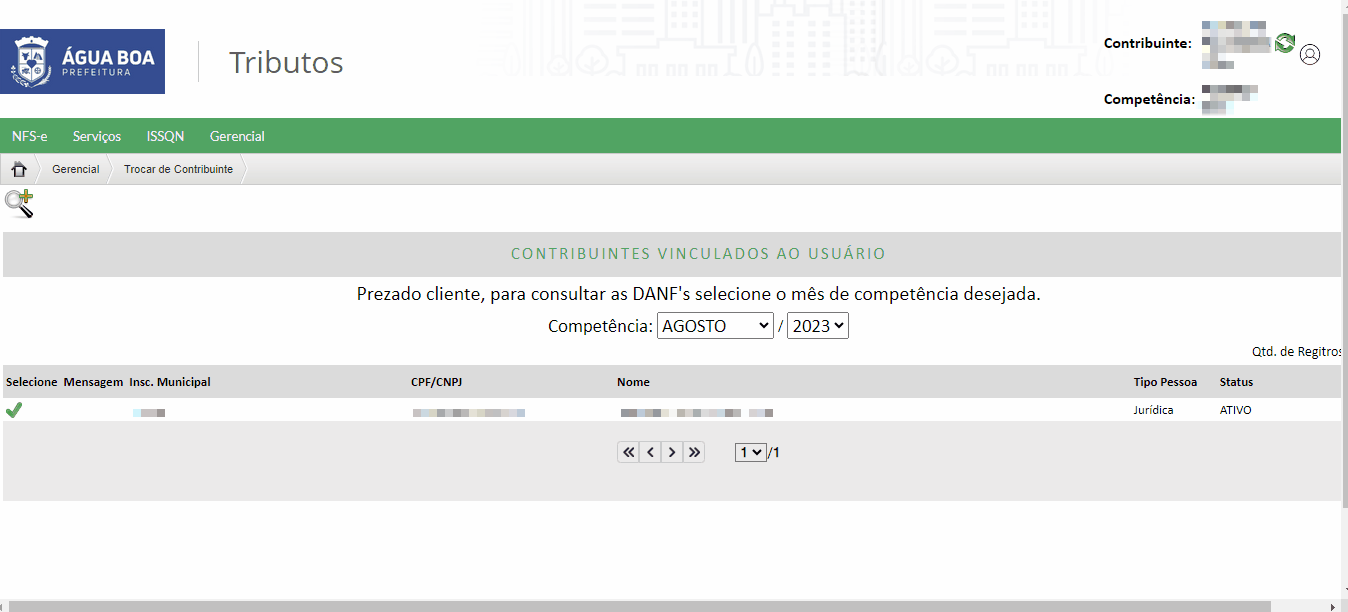This screenshot has width=1348, height=612.
Task: Open the AGOSTO month dropdown
Action: (715, 326)
